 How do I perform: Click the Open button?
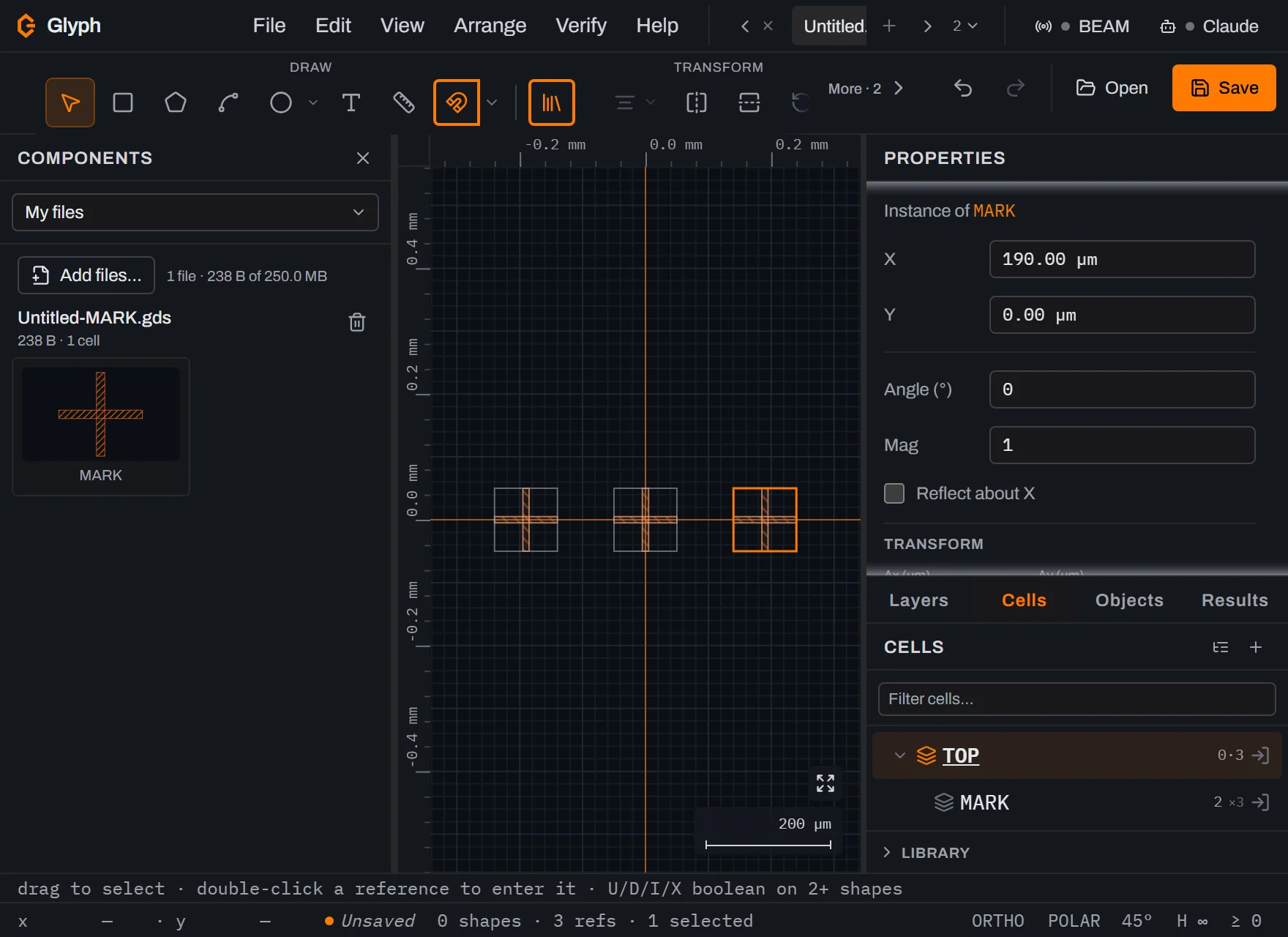coord(1112,88)
